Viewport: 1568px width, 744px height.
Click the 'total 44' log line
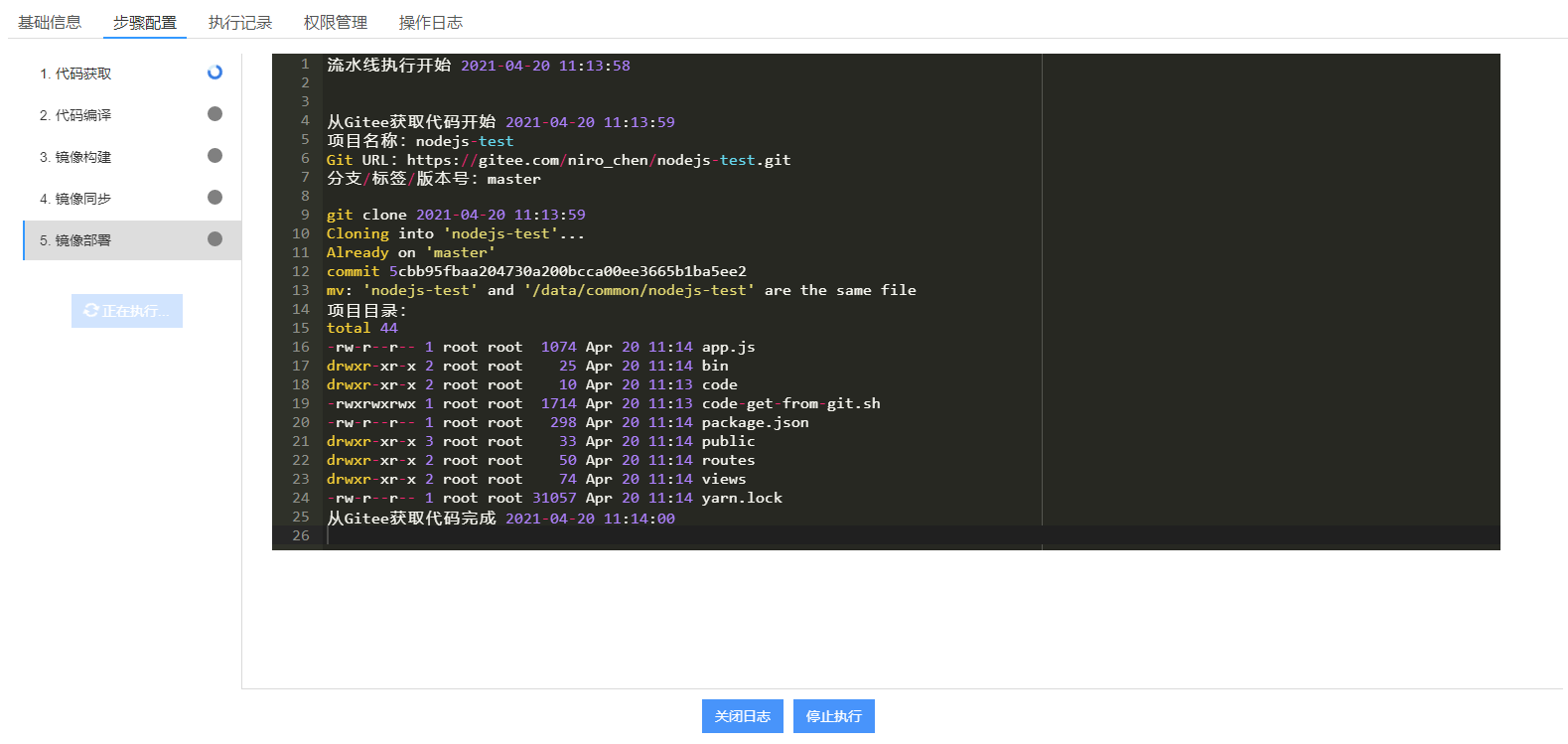(x=362, y=328)
